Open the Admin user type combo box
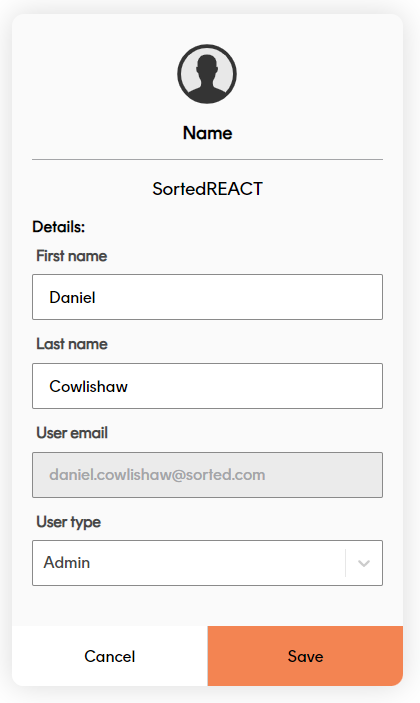The width and height of the screenshot is (420, 703). 207,563
